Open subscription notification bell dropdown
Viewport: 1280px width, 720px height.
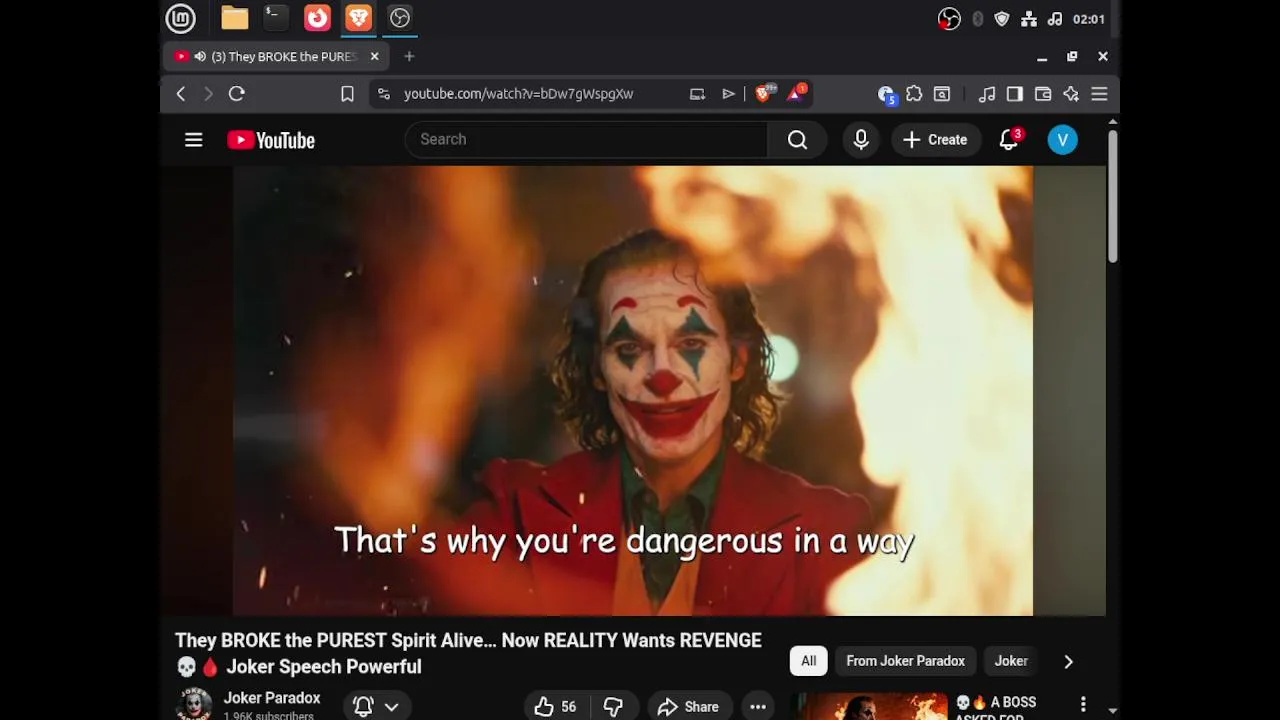coord(376,706)
